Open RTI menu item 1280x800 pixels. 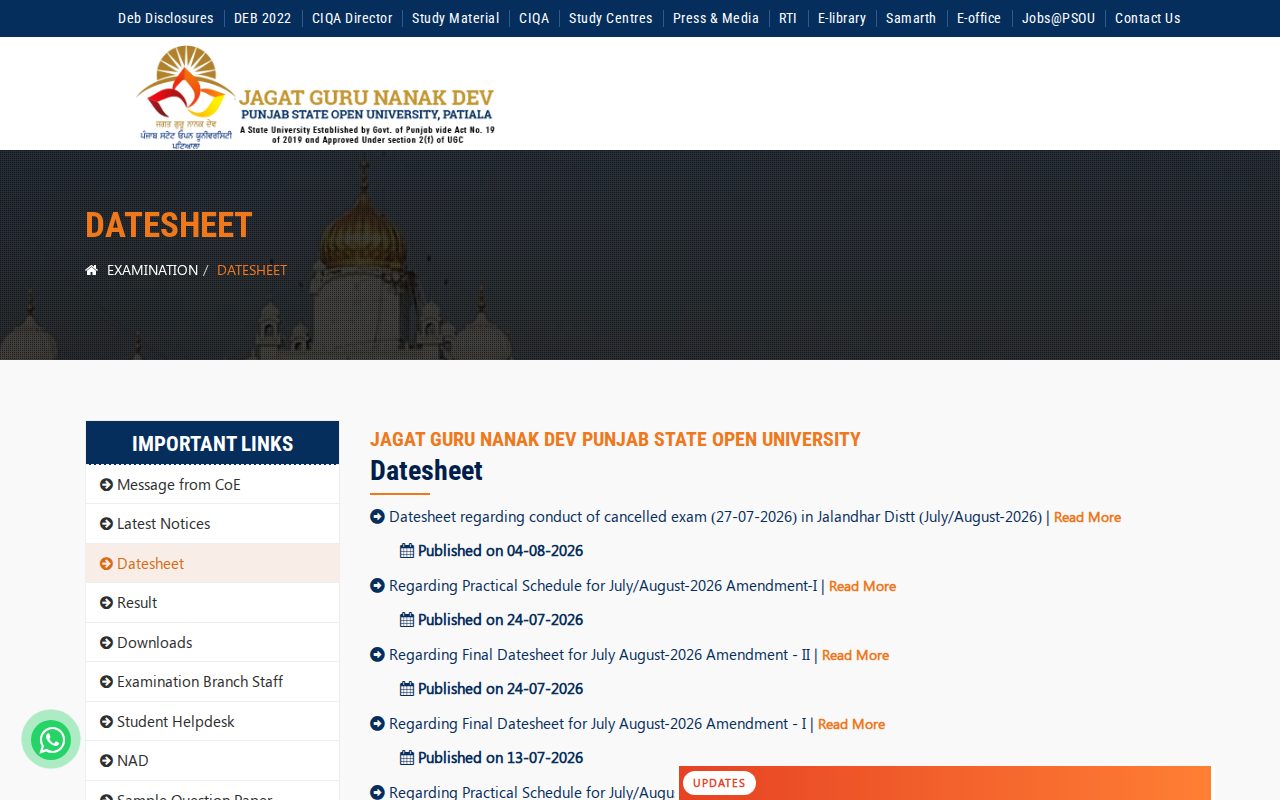[x=788, y=18]
